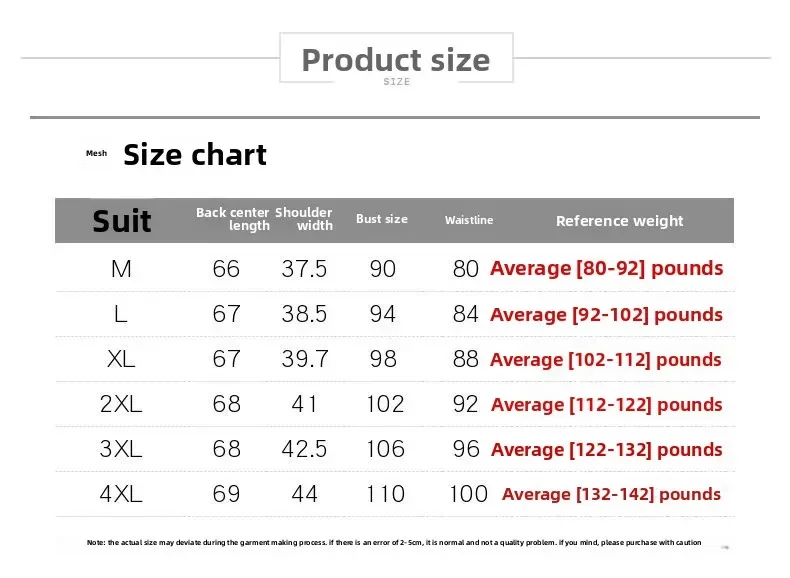
Task: Click the 2XL size row label
Action: [x=121, y=404]
